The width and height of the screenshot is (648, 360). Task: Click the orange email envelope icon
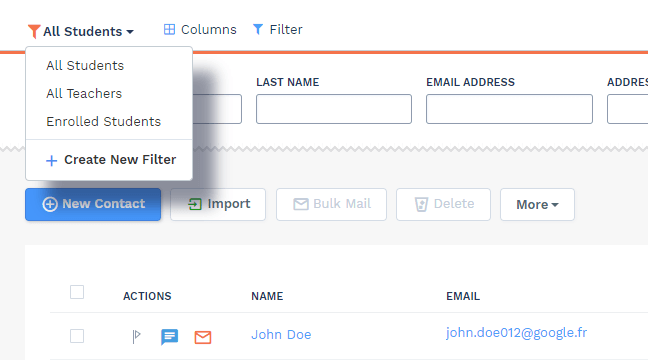click(203, 337)
